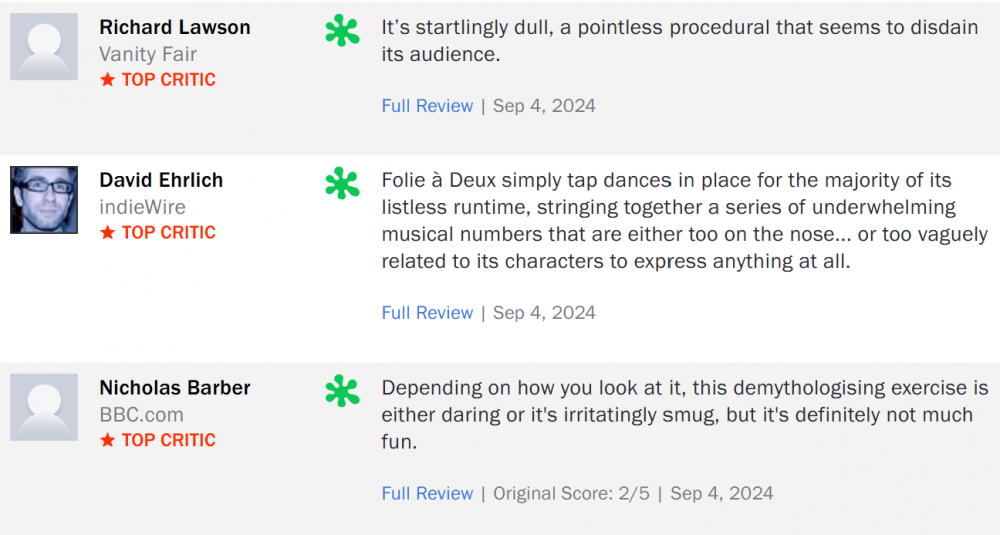Open David Ehrlich's profile photo

[44, 200]
